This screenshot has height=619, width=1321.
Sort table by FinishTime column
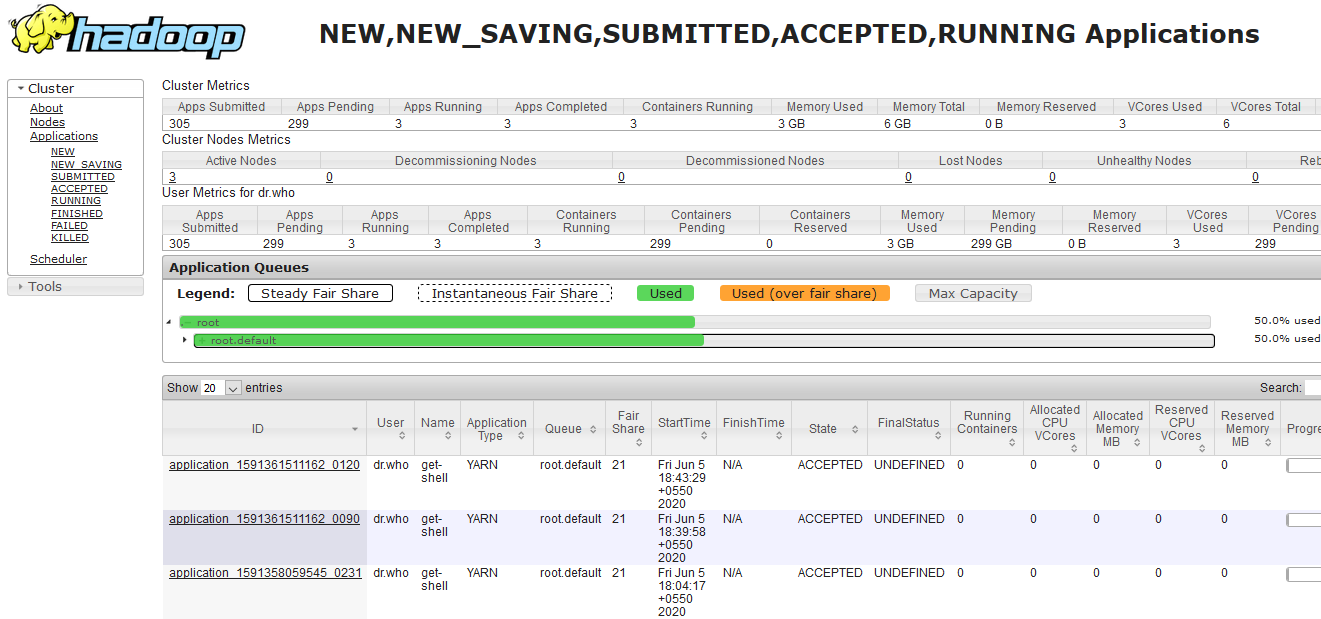754,429
